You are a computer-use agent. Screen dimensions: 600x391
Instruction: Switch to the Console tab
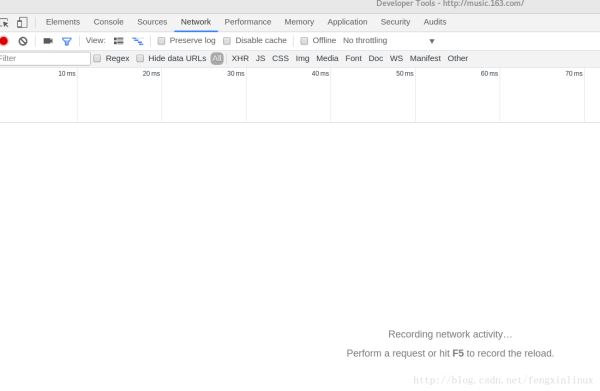[108, 22]
